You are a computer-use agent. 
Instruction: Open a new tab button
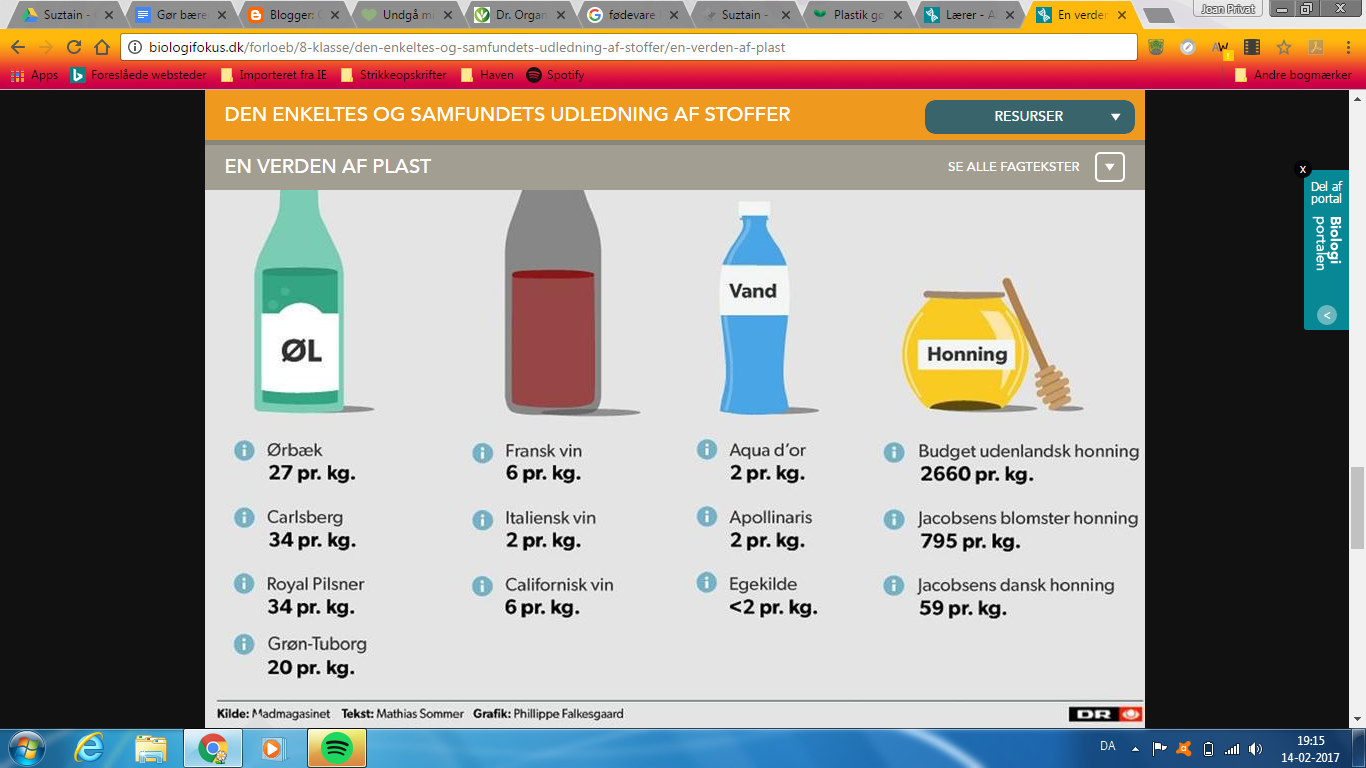(x=1158, y=16)
